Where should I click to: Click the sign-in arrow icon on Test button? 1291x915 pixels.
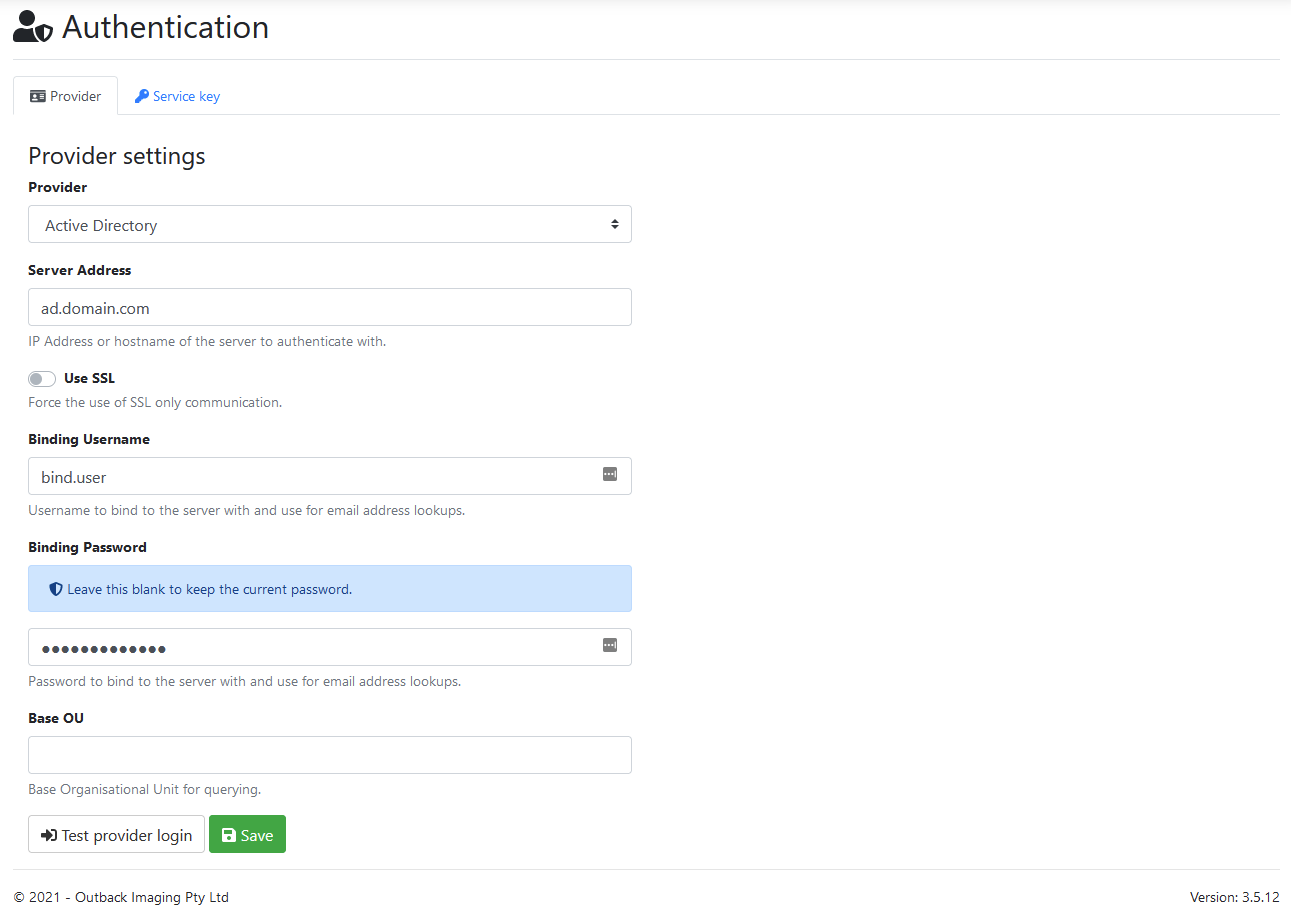pyautogui.click(x=49, y=835)
